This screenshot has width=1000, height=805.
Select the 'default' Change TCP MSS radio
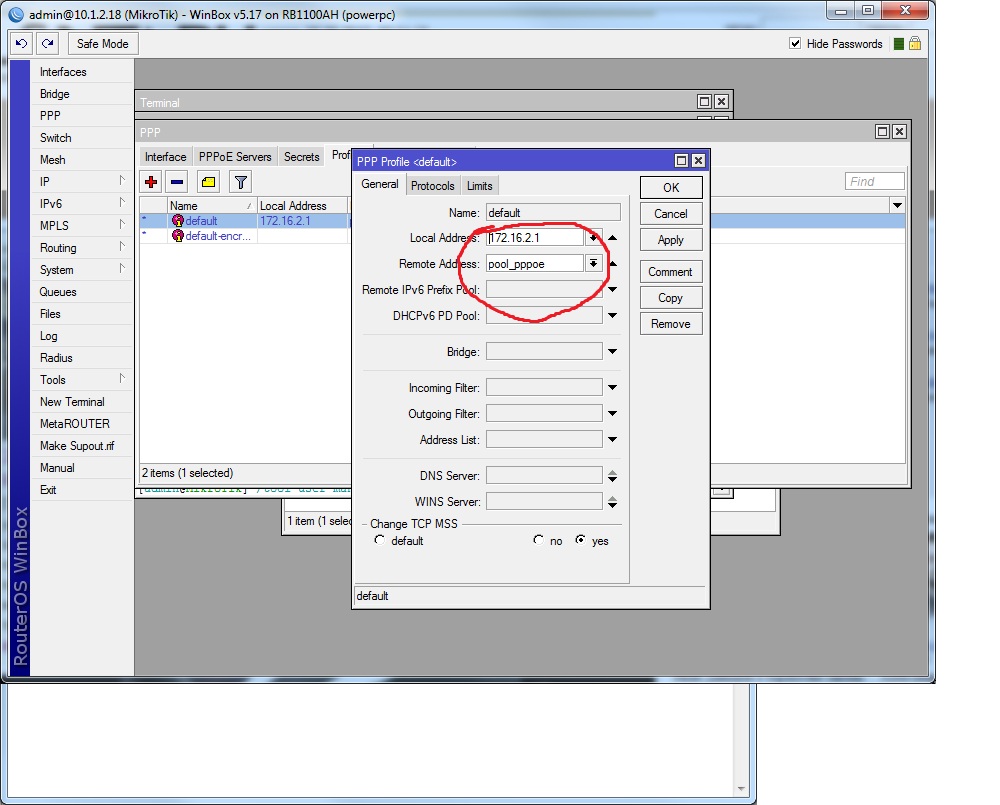(379, 540)
